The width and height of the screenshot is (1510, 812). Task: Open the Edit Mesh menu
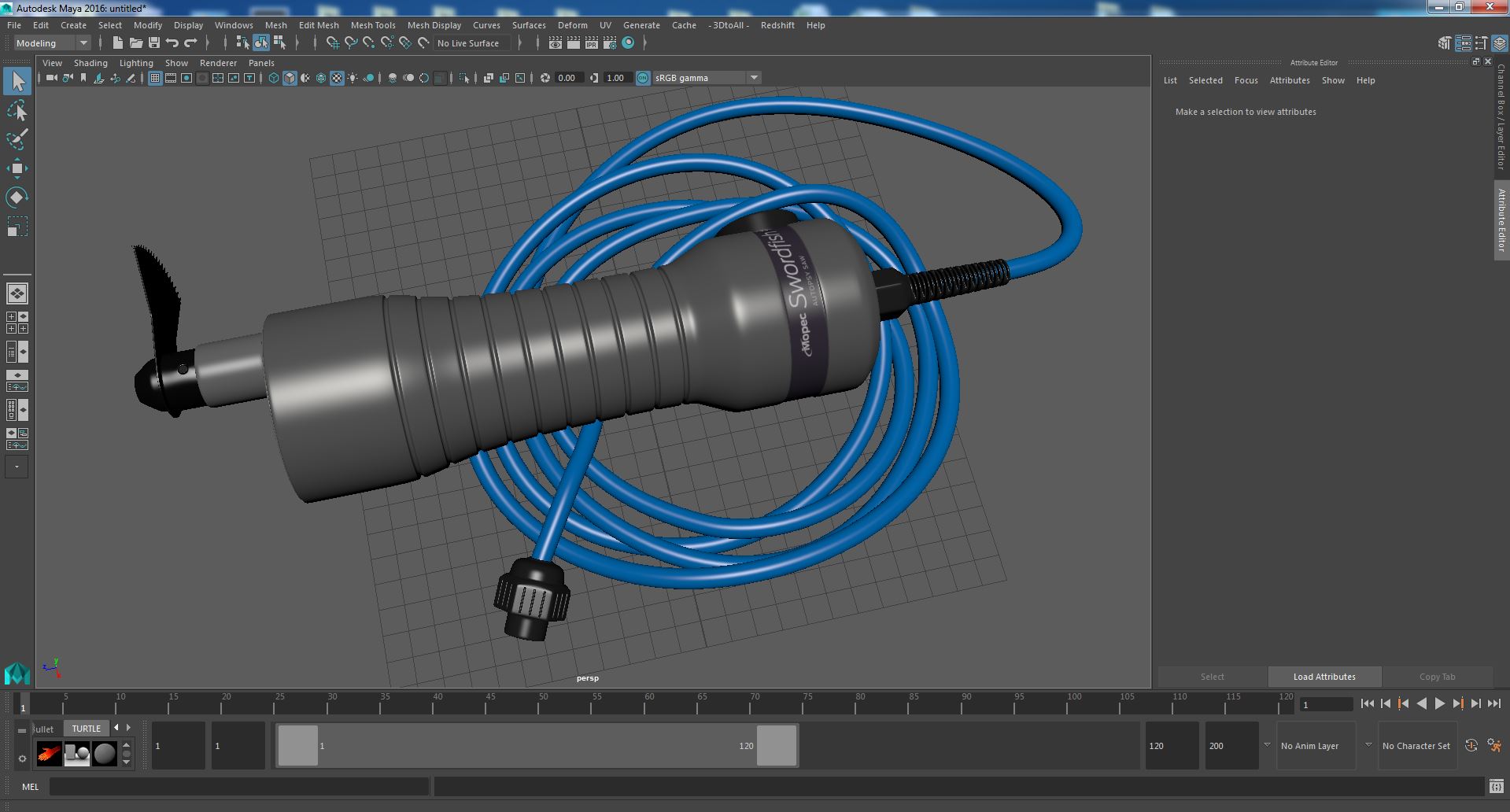(x=319, y=25)
